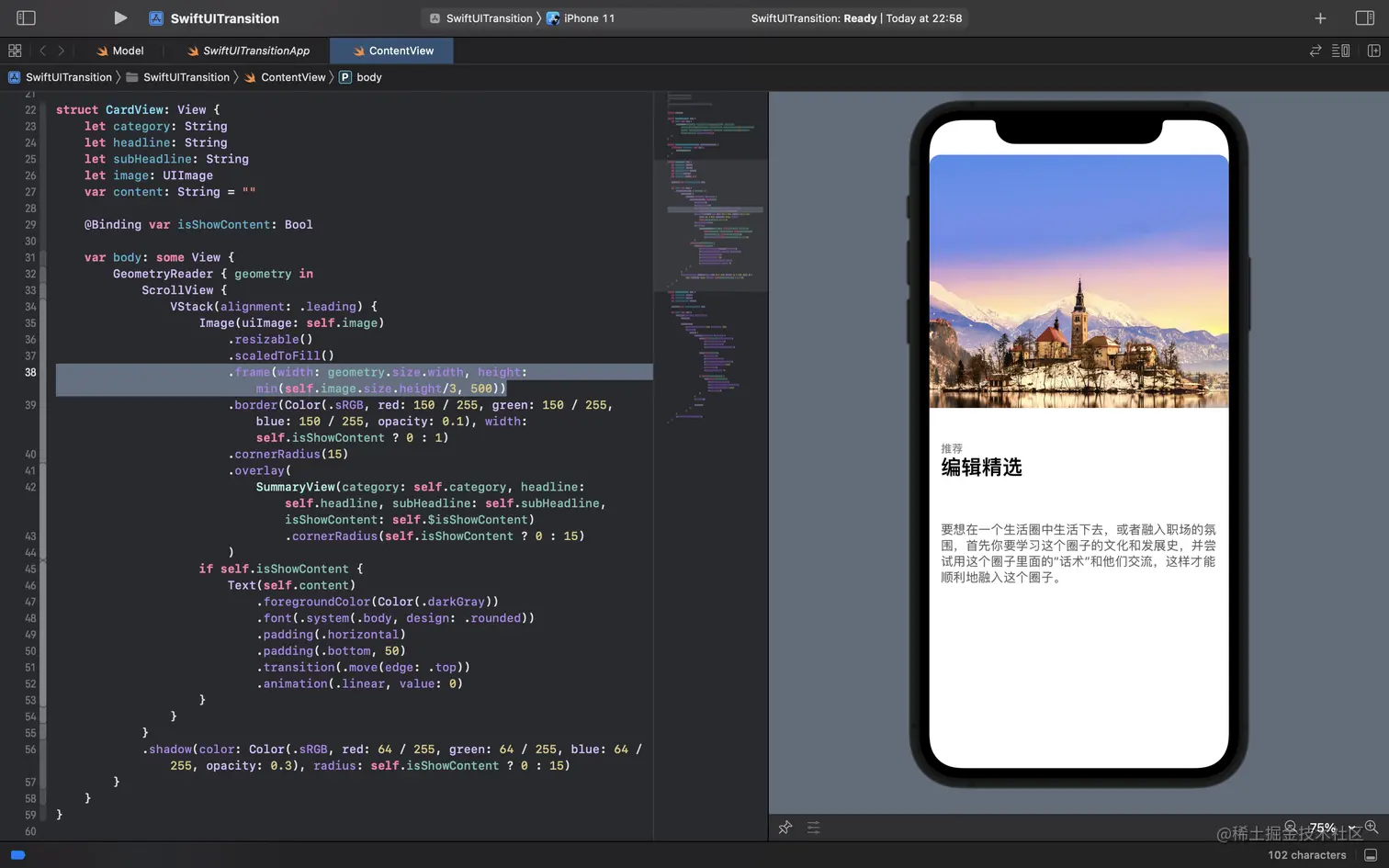Click the minimap code overview

point(710,257)
